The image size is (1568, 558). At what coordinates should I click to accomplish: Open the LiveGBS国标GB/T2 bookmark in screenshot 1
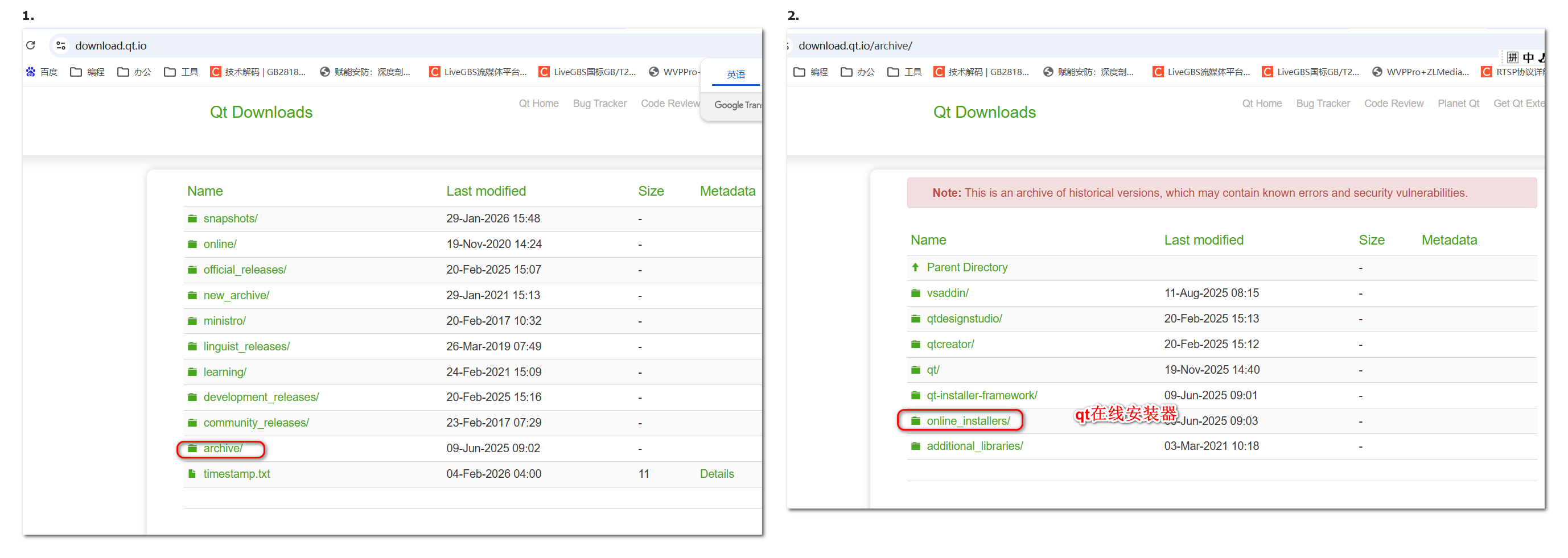pyautogui.click(x=587, y=72)
